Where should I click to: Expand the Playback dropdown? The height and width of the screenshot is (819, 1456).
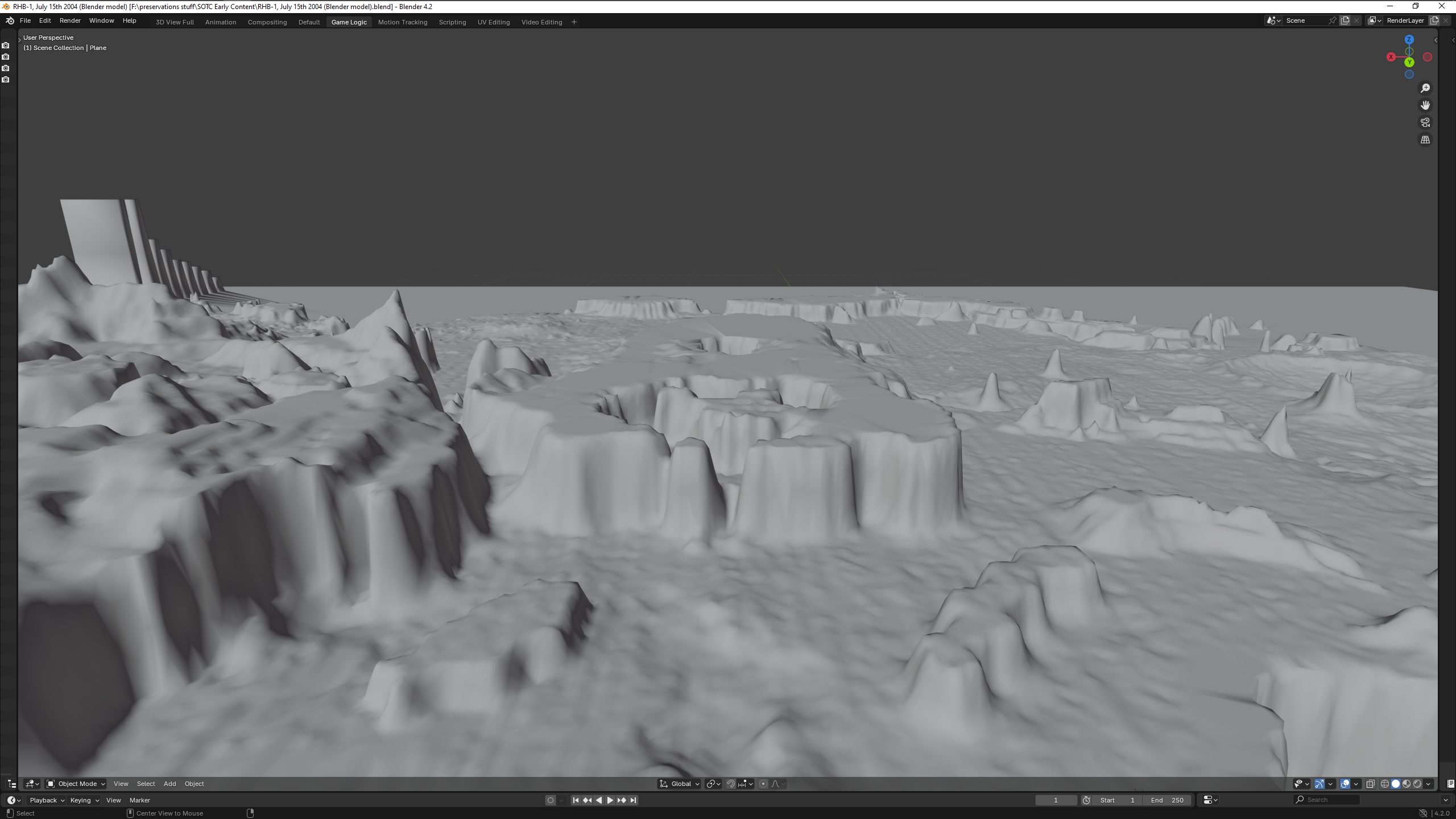click(x=47, y=800)
